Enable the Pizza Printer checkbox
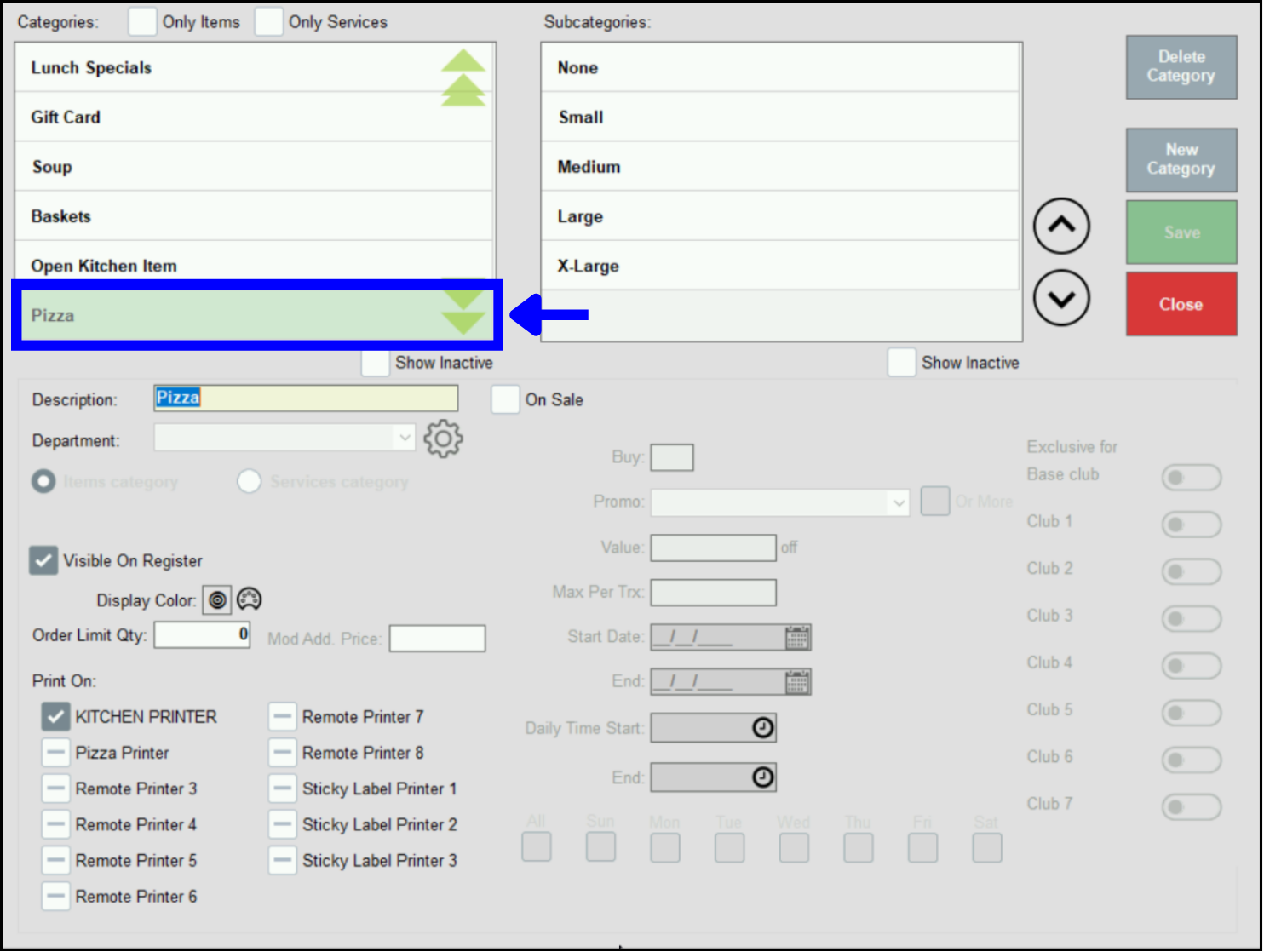Viewport: 1264px width, 952px height. (x=55, y=752)
